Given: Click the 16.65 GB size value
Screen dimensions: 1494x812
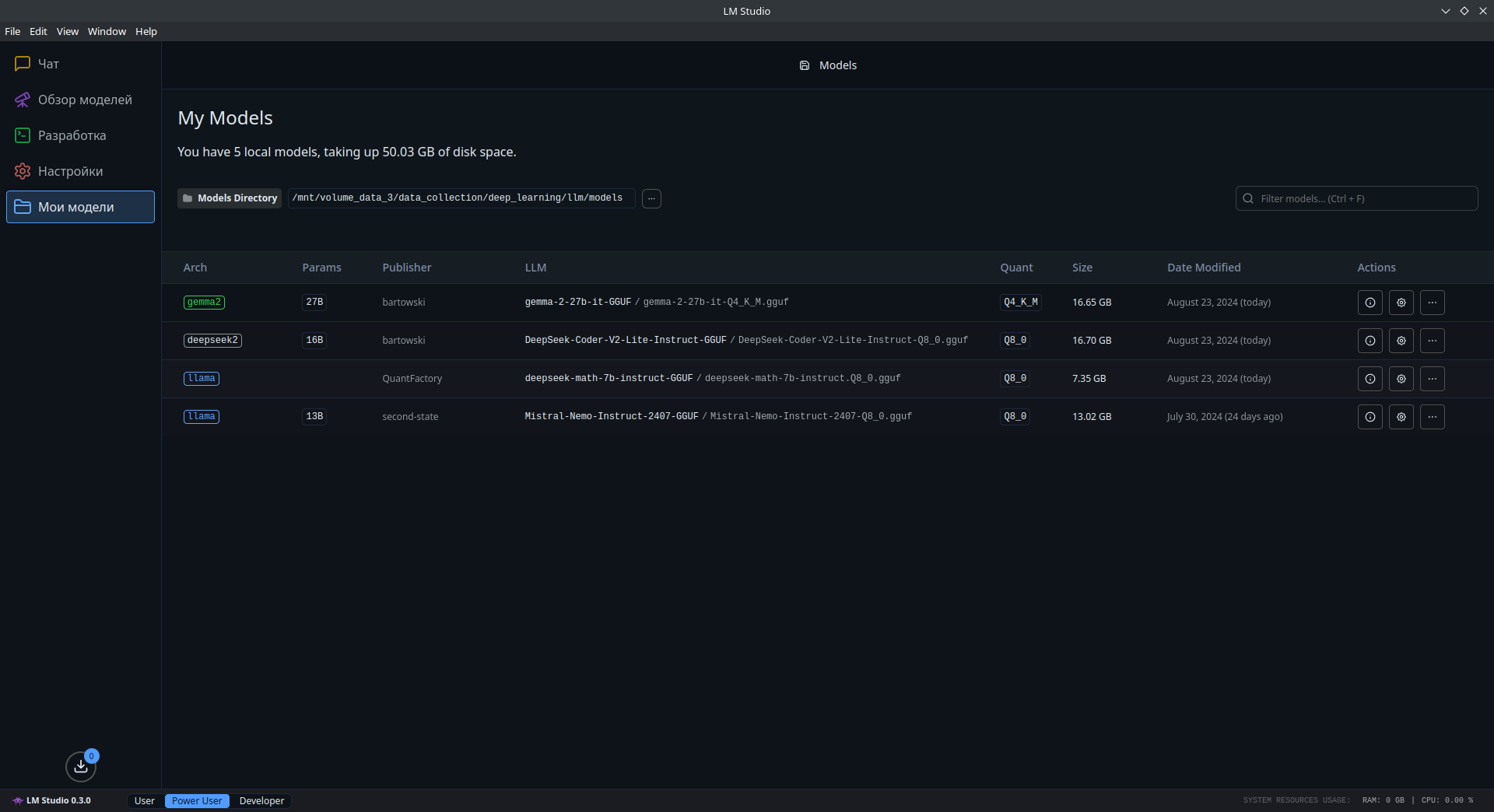Looking at the screenshot, I should [1092, 303].
